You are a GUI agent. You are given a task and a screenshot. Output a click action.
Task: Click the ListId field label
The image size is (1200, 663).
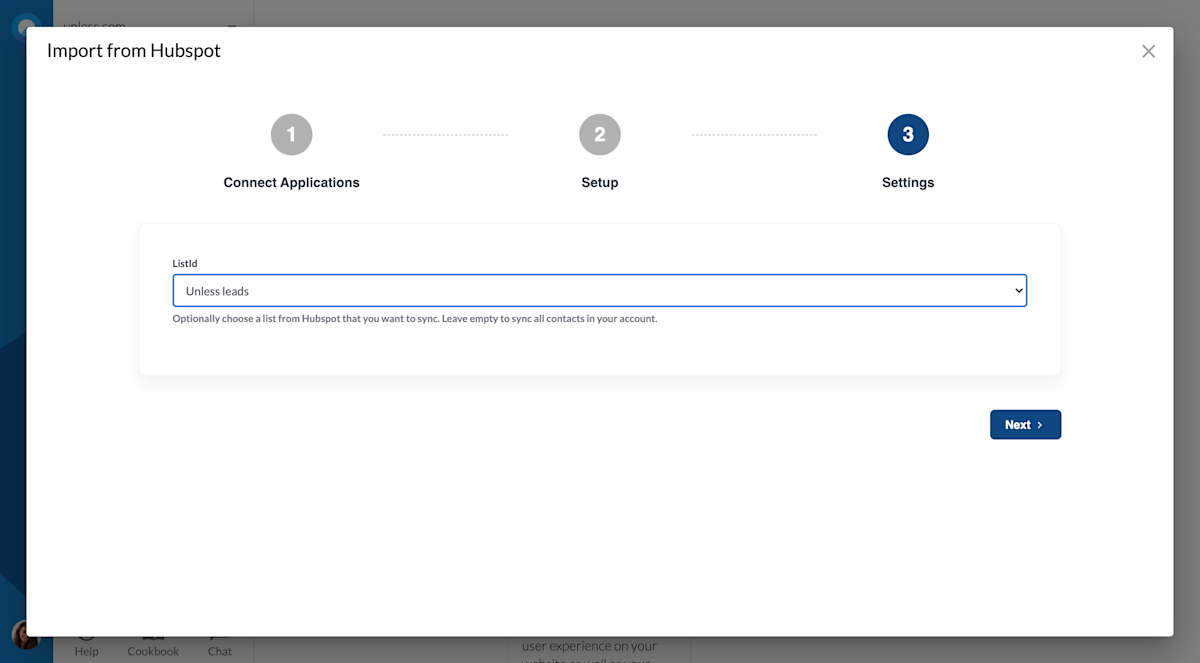point(185,264)
